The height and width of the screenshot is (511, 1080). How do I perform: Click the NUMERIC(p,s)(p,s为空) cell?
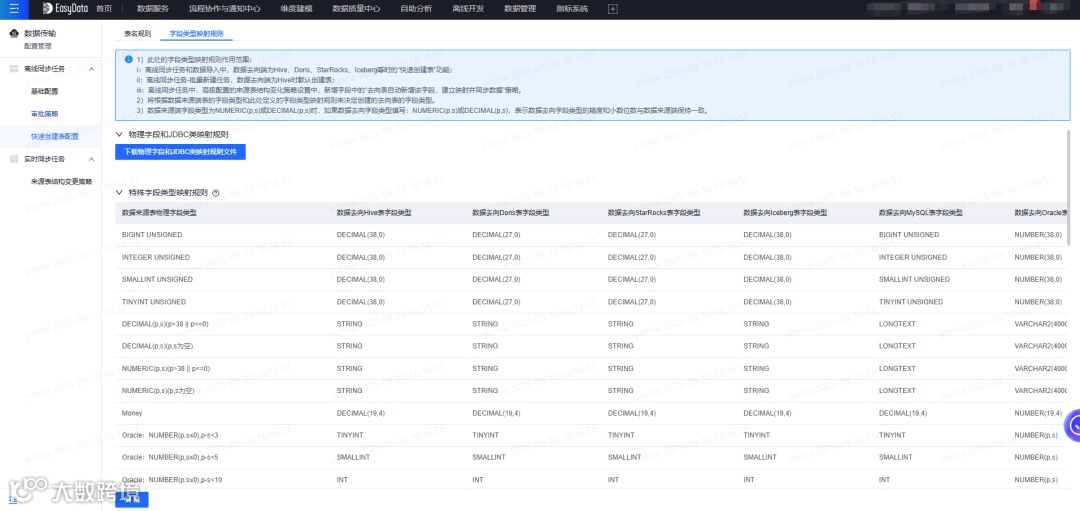pos(158,390)
